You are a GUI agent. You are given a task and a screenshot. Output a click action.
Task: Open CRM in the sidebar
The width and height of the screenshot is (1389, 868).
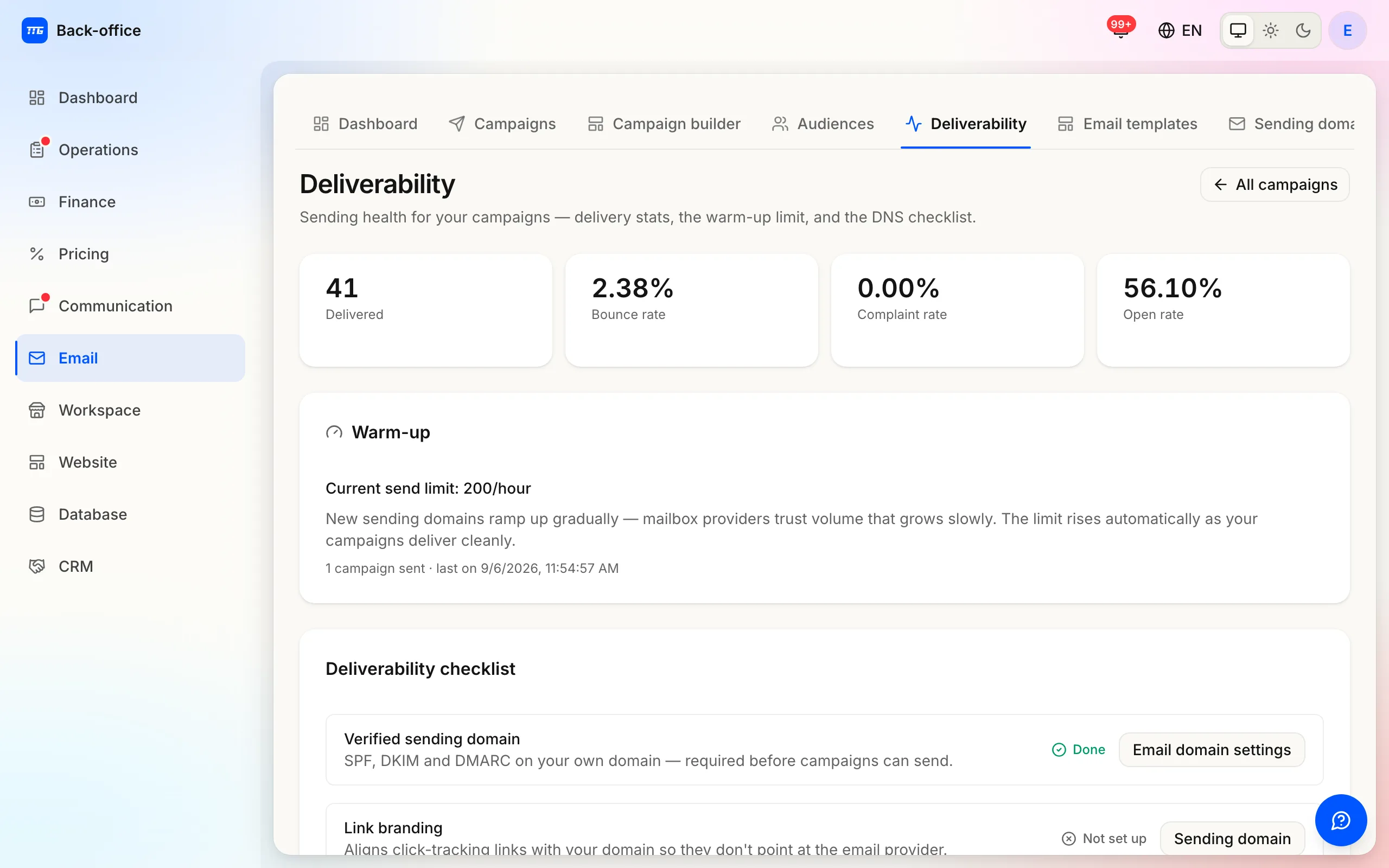point(131,566)
